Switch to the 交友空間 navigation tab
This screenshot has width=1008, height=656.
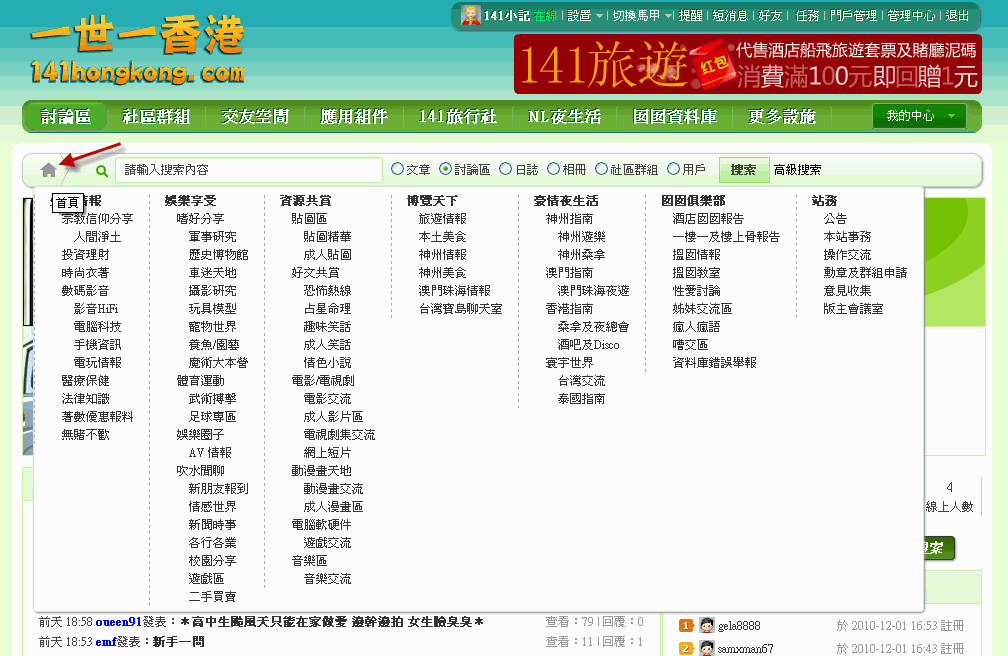click(255, 117)
